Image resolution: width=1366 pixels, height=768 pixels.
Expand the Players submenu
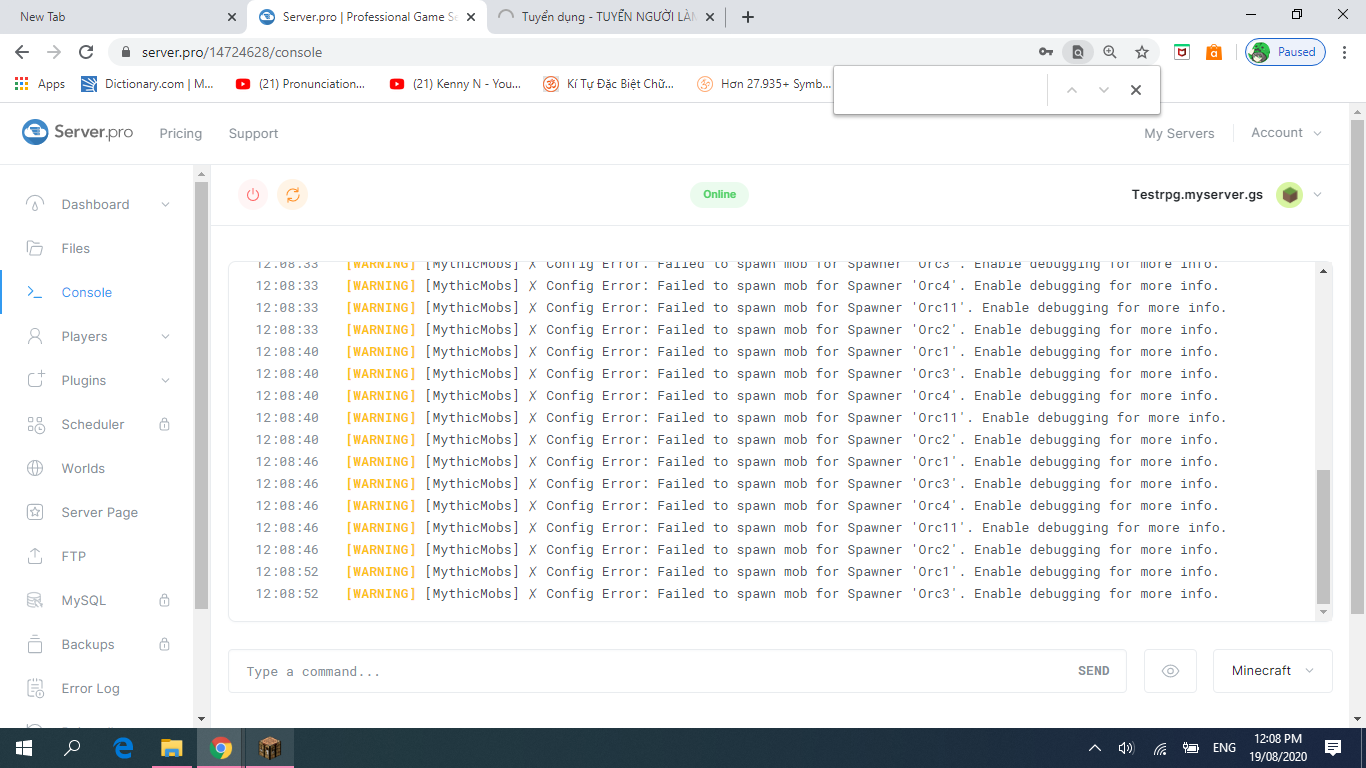click(166, 337)
